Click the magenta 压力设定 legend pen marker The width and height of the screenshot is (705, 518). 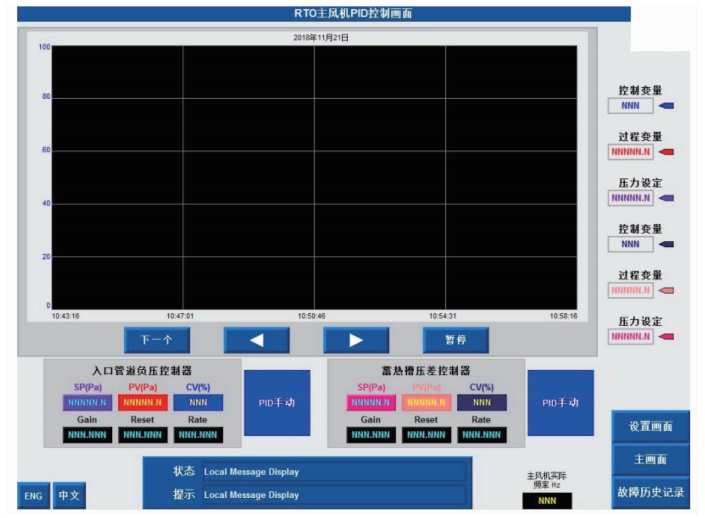point(667,336)
